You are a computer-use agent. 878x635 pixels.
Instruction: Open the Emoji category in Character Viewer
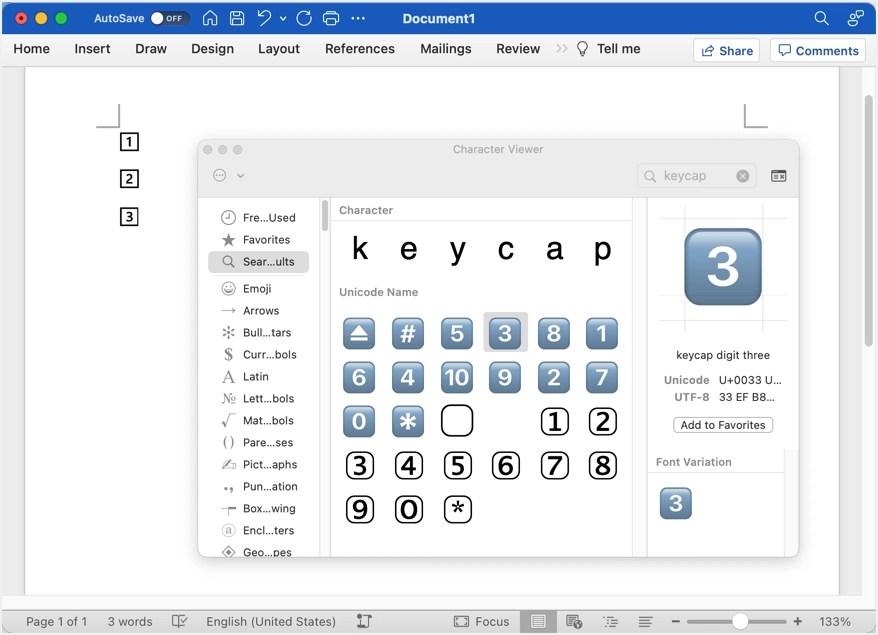pyautogui.click(x=258, y=288)
